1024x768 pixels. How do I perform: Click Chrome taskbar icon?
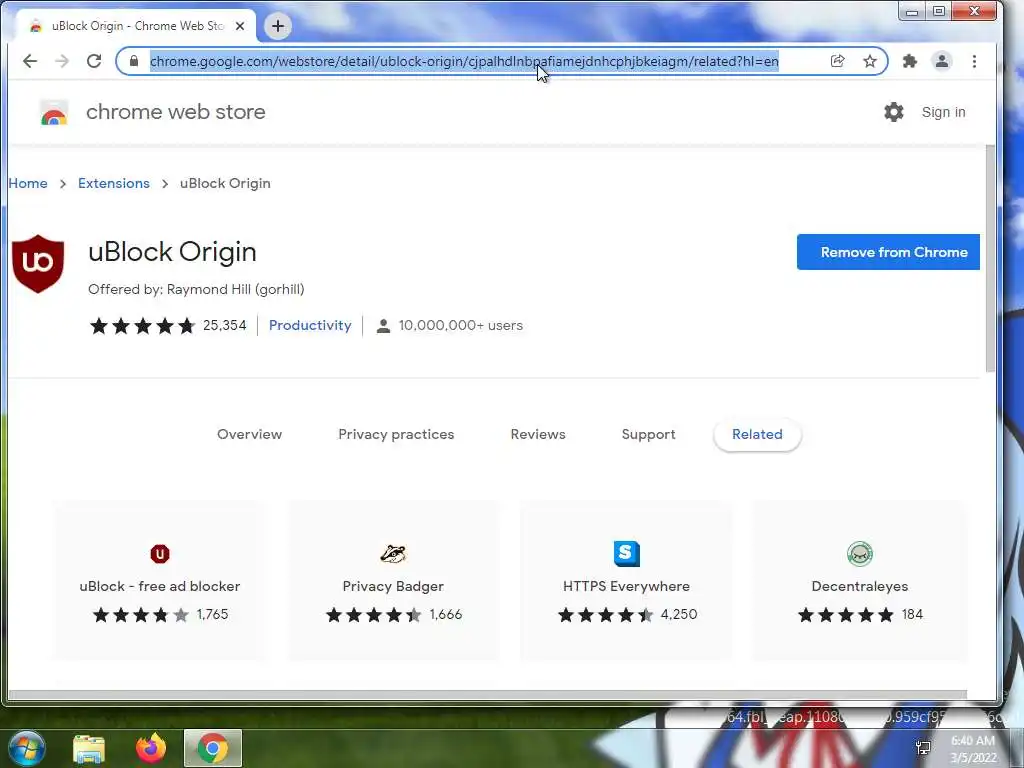click(213, 748)
